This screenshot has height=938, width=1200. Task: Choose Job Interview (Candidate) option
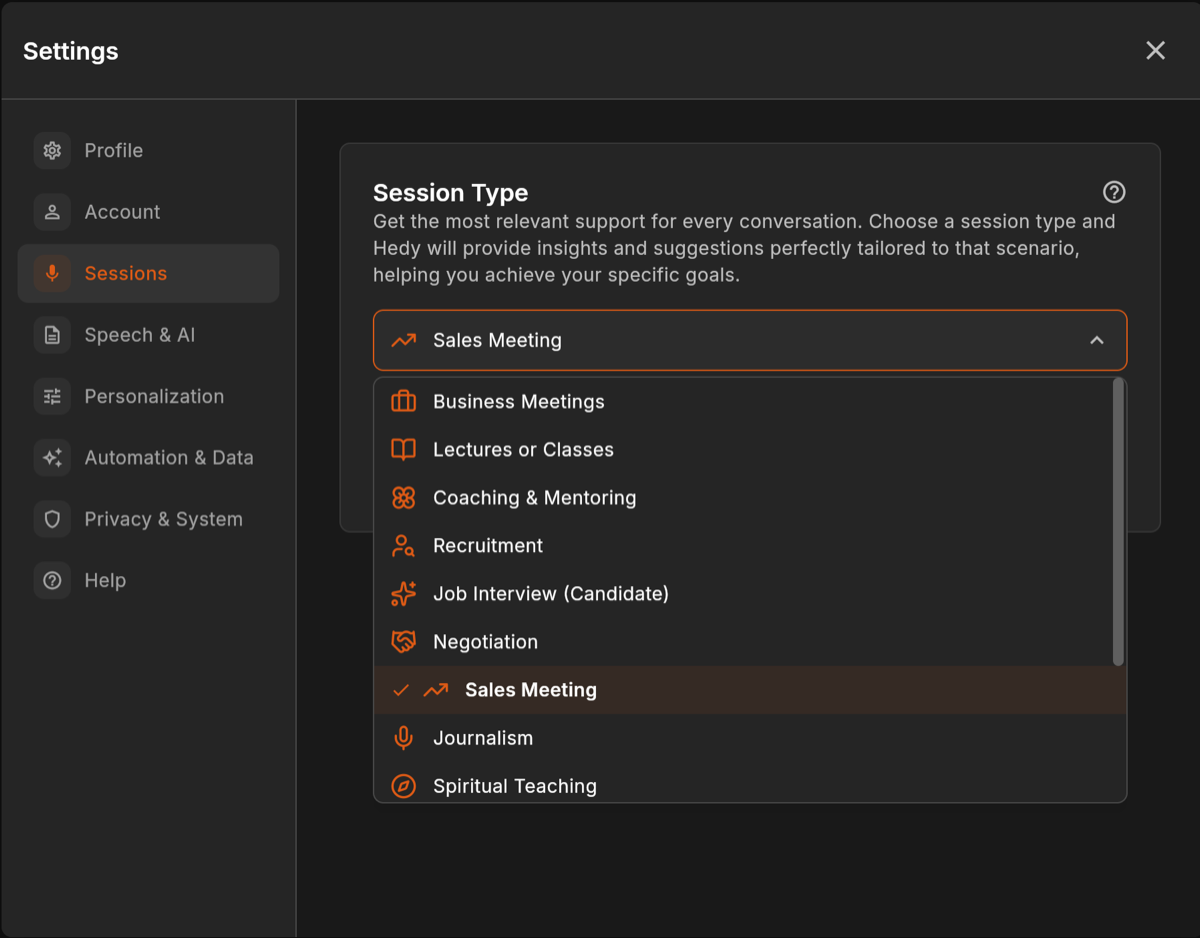(x=744, y=594)
